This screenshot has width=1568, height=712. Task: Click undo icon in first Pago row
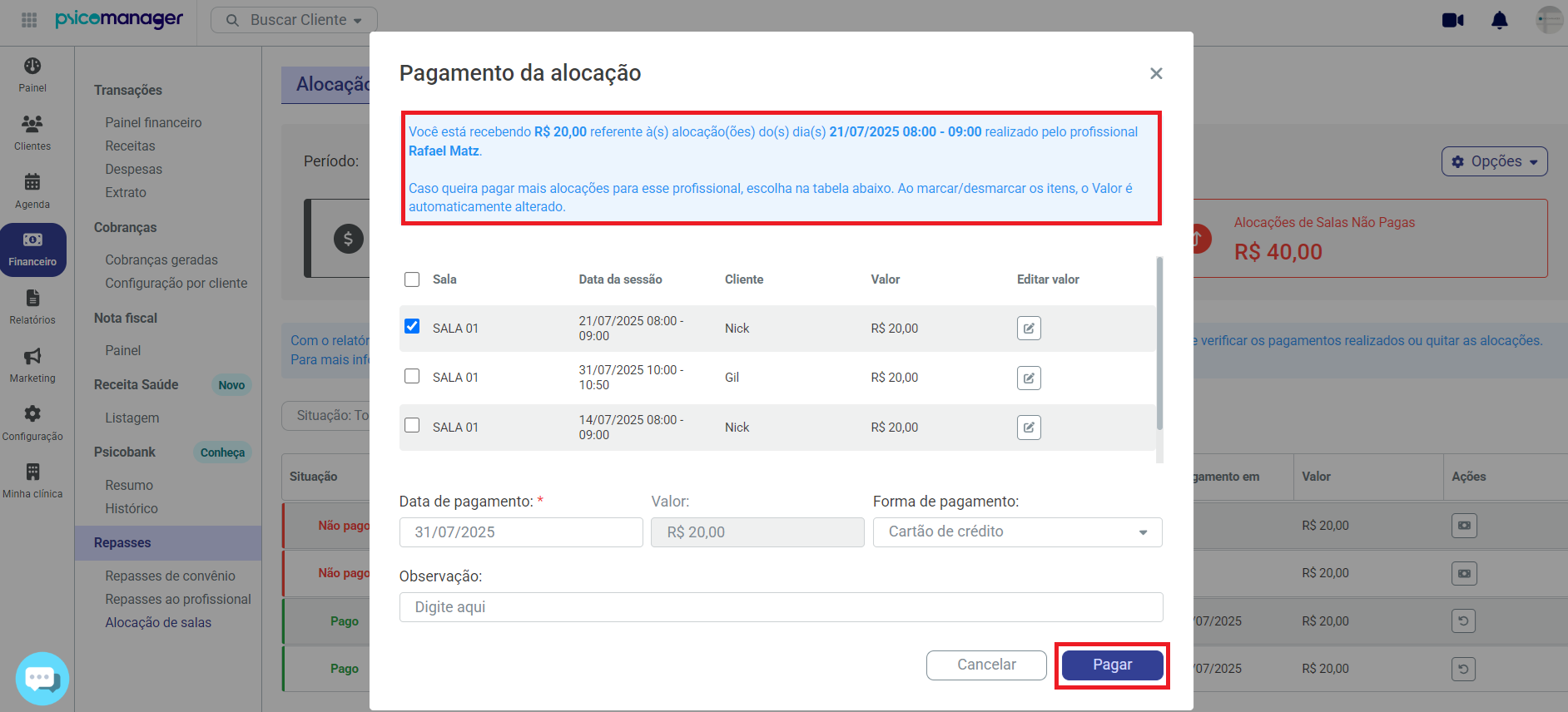[x=1463, y=621]
